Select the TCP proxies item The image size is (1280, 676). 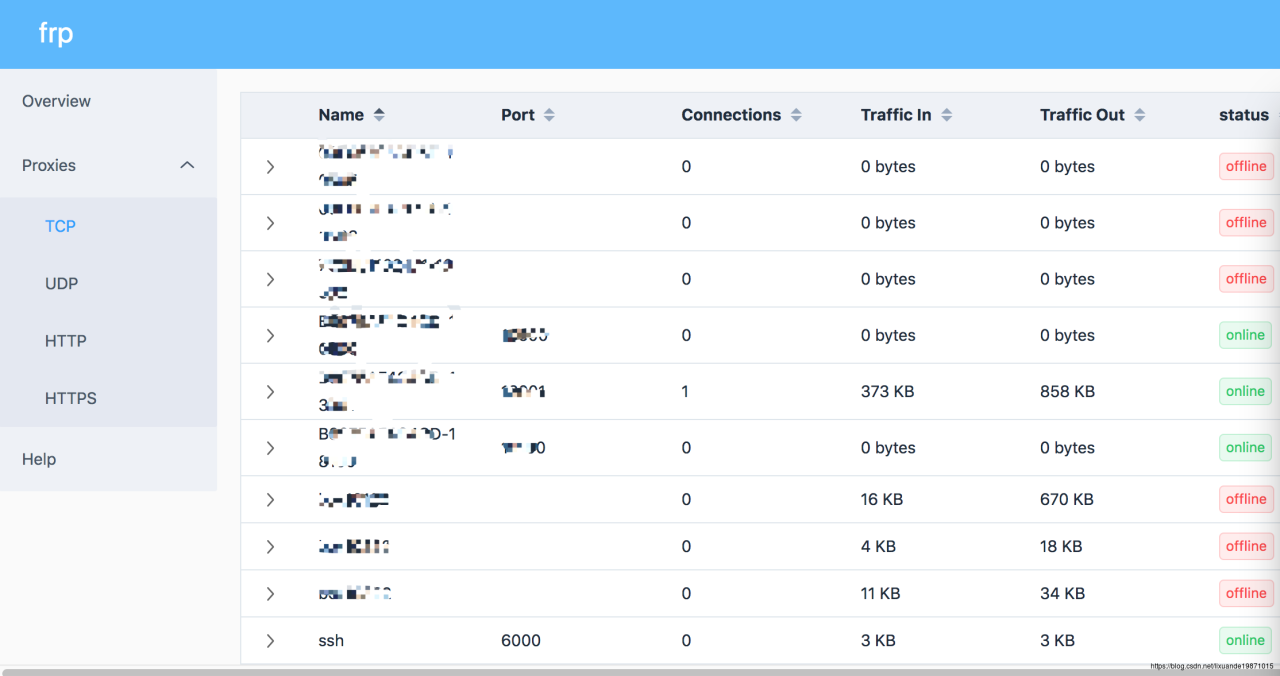click(60, 226)
